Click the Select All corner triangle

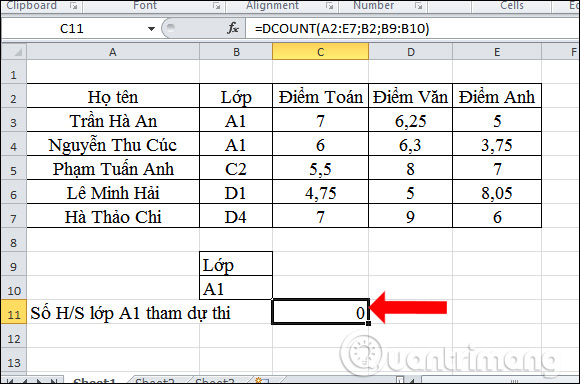(14, 52)
